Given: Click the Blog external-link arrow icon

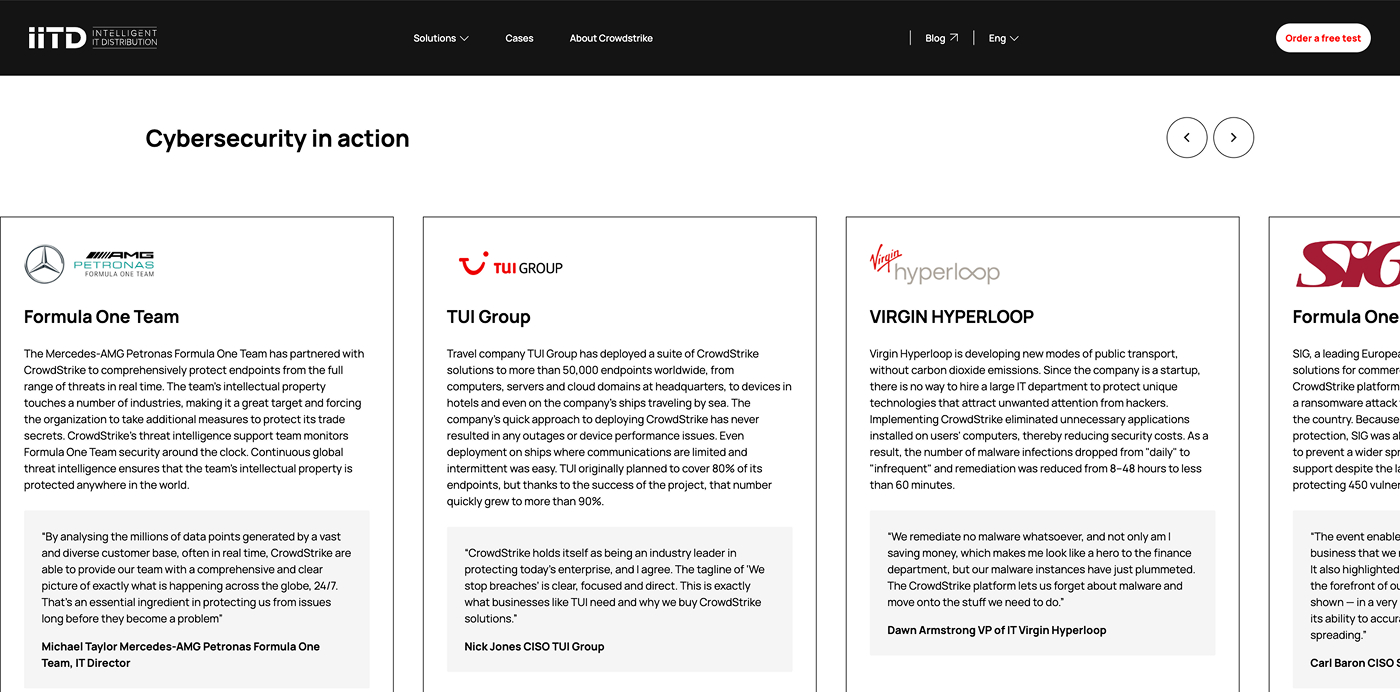Looking at the screenshot, I should pyautogui.click(x=954, y=38).
